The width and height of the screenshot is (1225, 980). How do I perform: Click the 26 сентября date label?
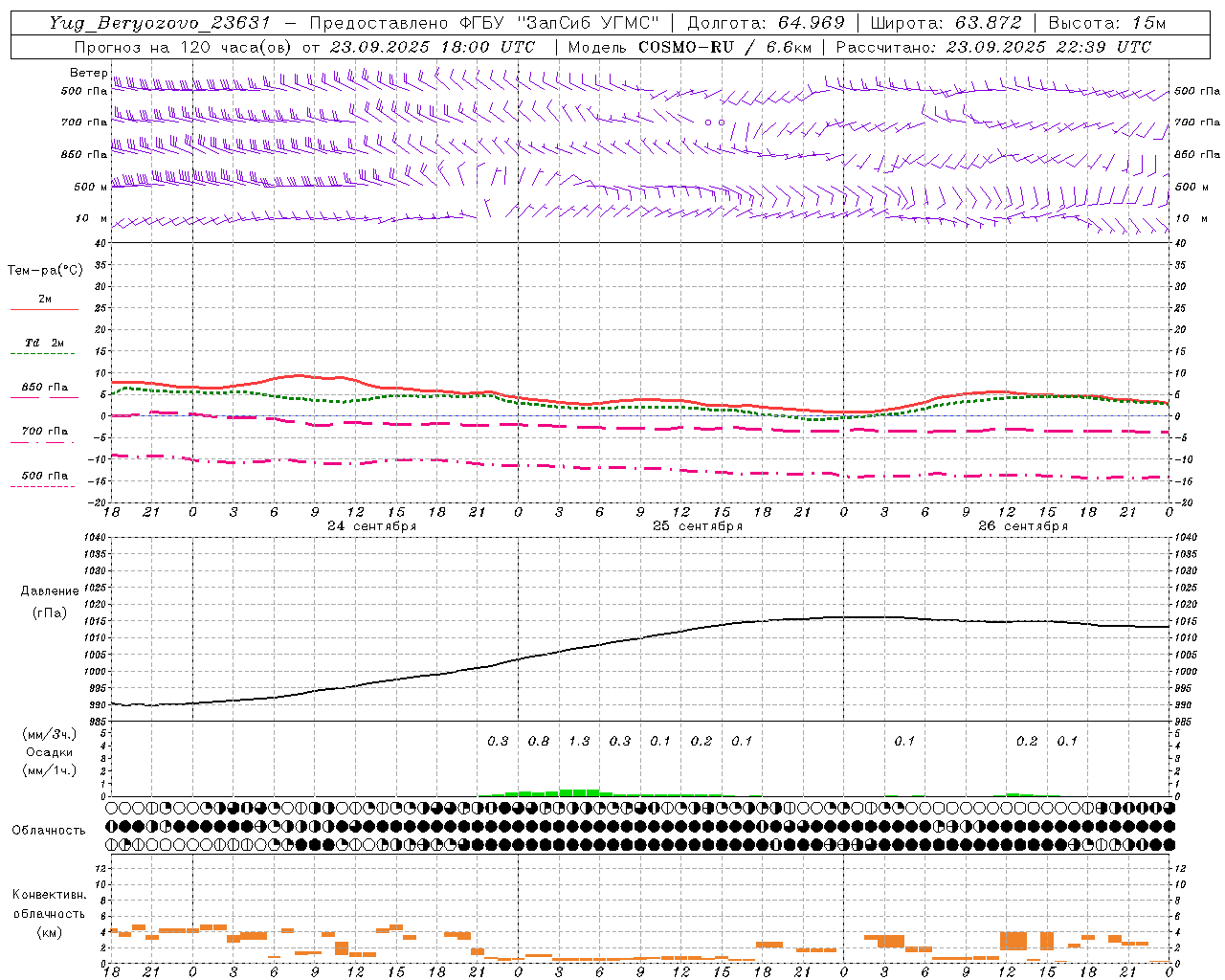point(1023,526)
